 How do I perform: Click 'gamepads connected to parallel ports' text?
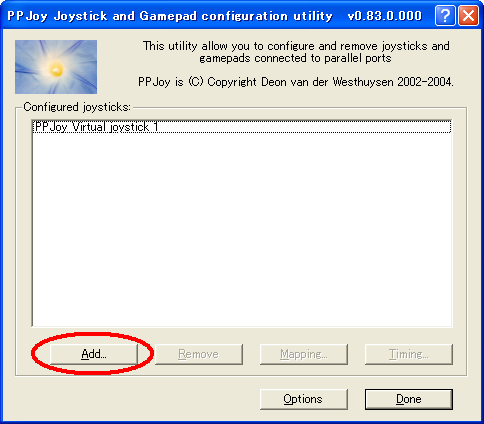[x=295, y=58]
